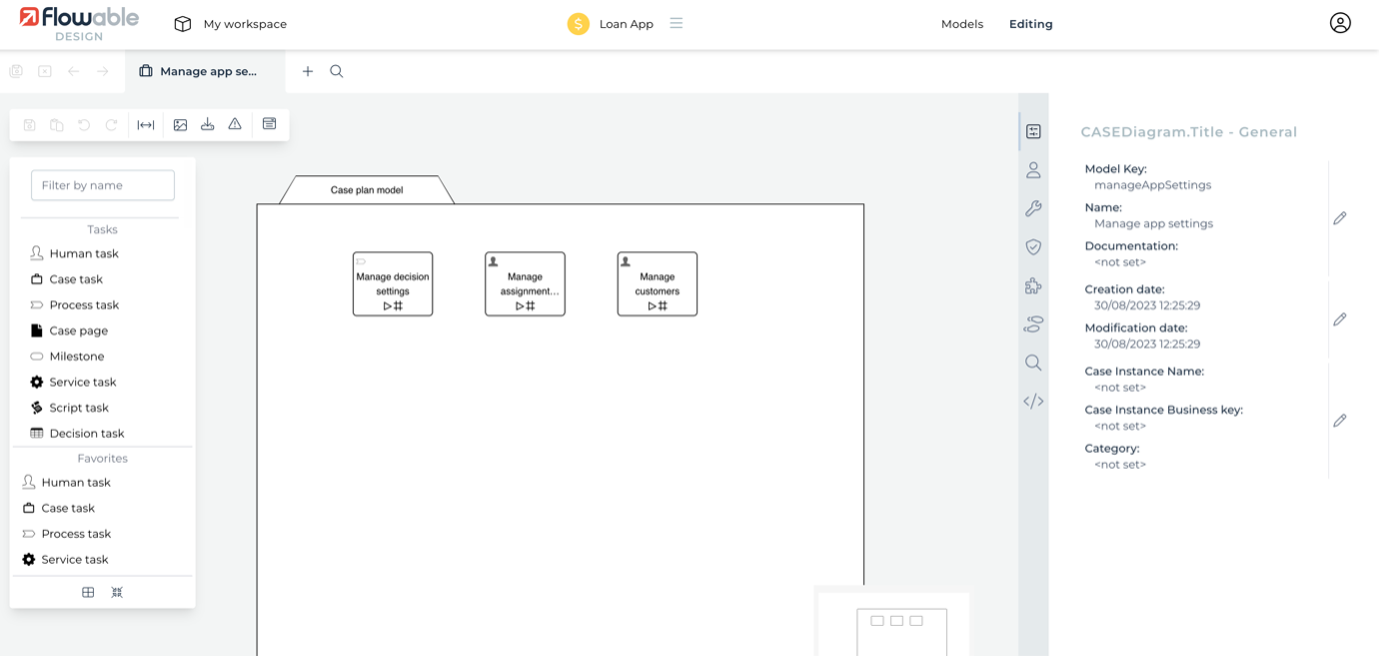Add a new tab with plus button
Screen dimensions: 1384x660
click(x=308, y=71)
